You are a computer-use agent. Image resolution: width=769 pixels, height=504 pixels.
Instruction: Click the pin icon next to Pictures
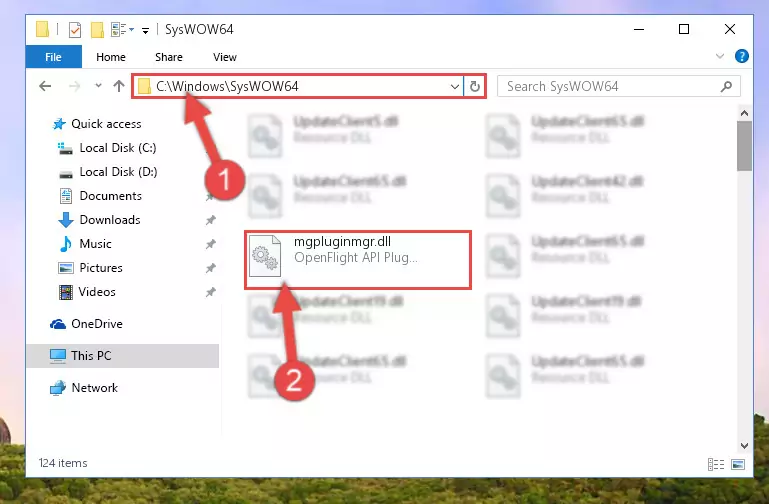point(210,268)
